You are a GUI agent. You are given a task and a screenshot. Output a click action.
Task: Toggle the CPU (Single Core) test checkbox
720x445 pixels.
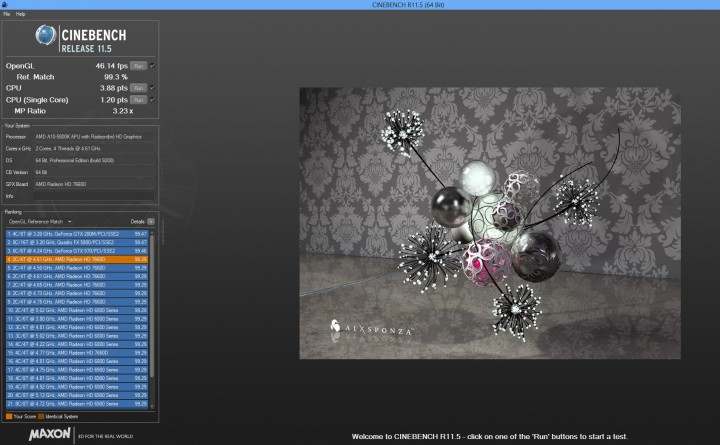point(152,99)
